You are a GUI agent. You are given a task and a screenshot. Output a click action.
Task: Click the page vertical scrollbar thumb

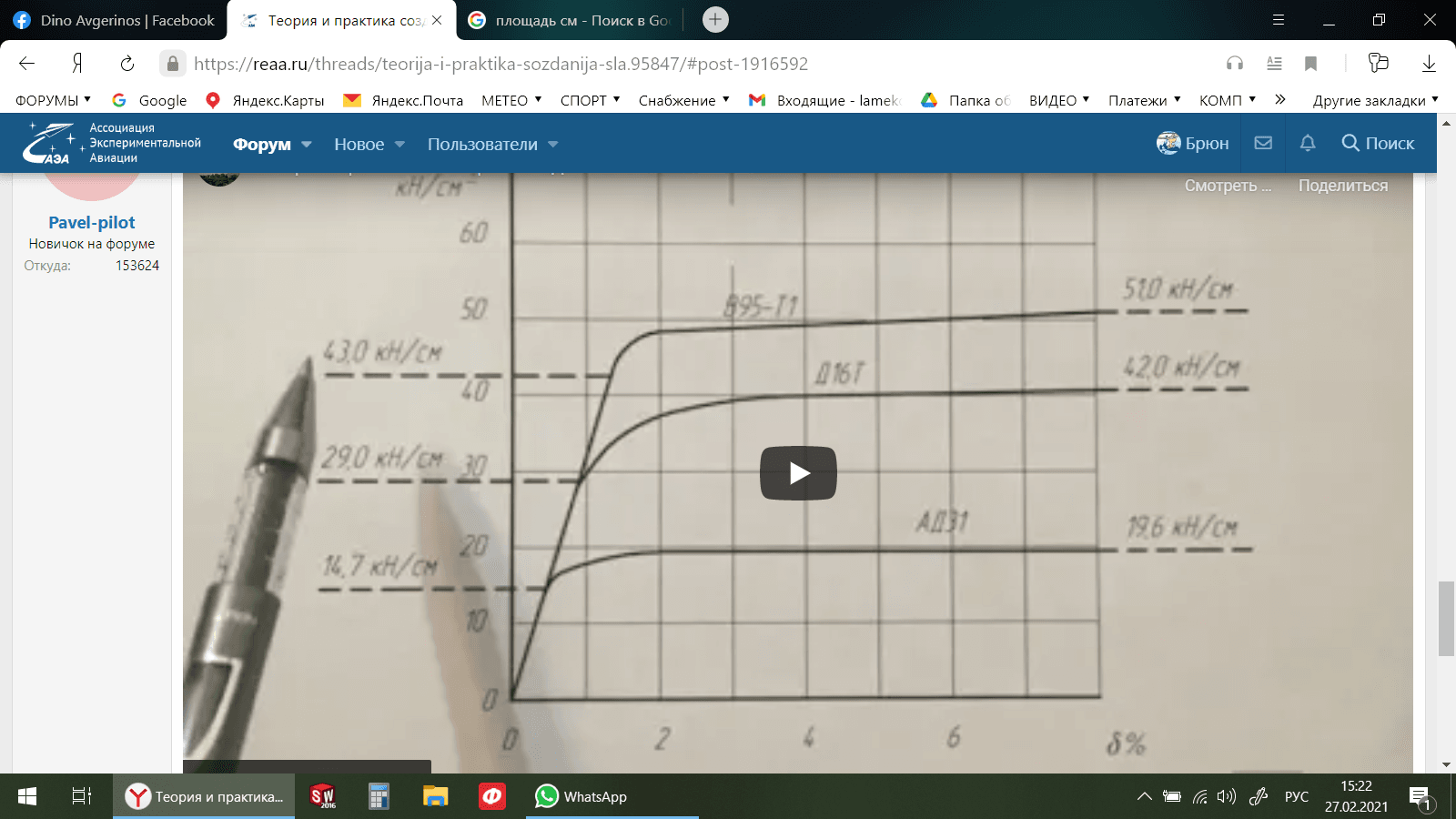click(x=1446, y=618)
